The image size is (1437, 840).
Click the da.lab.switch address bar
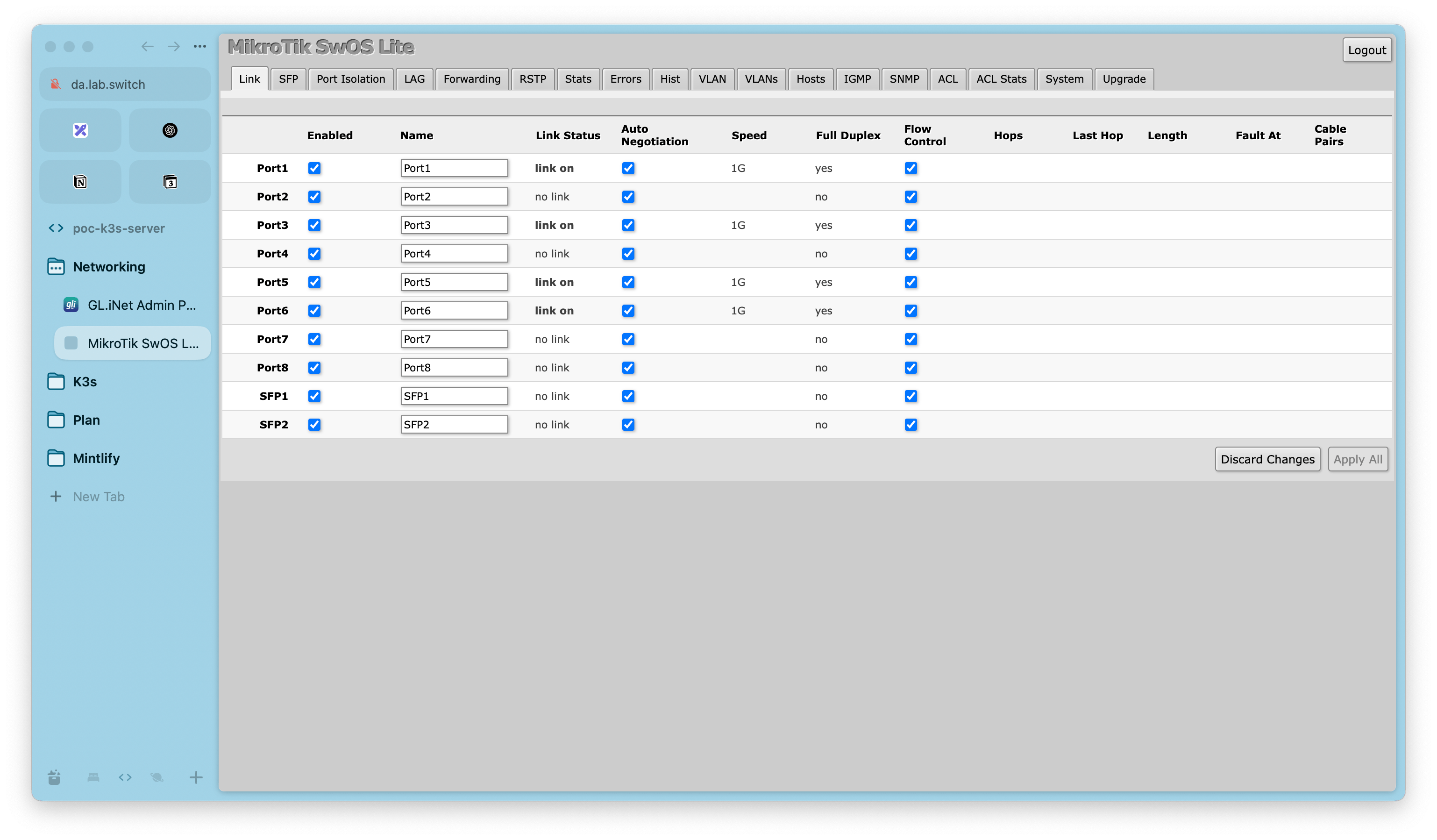(x=125, y=85)
